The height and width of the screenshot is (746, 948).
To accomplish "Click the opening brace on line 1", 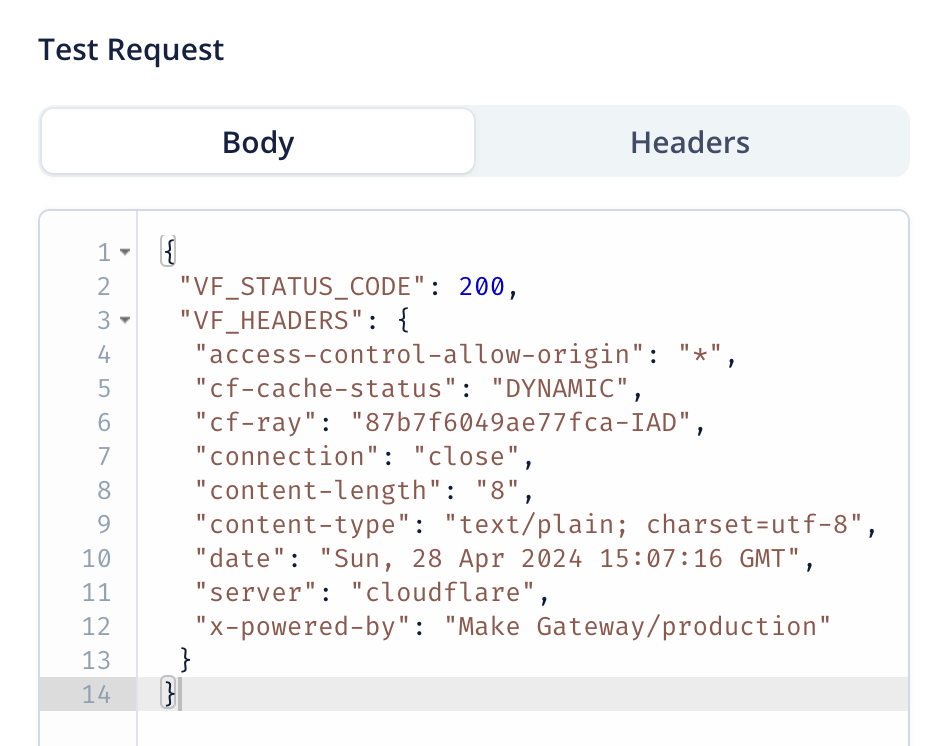I will (168, 252).
